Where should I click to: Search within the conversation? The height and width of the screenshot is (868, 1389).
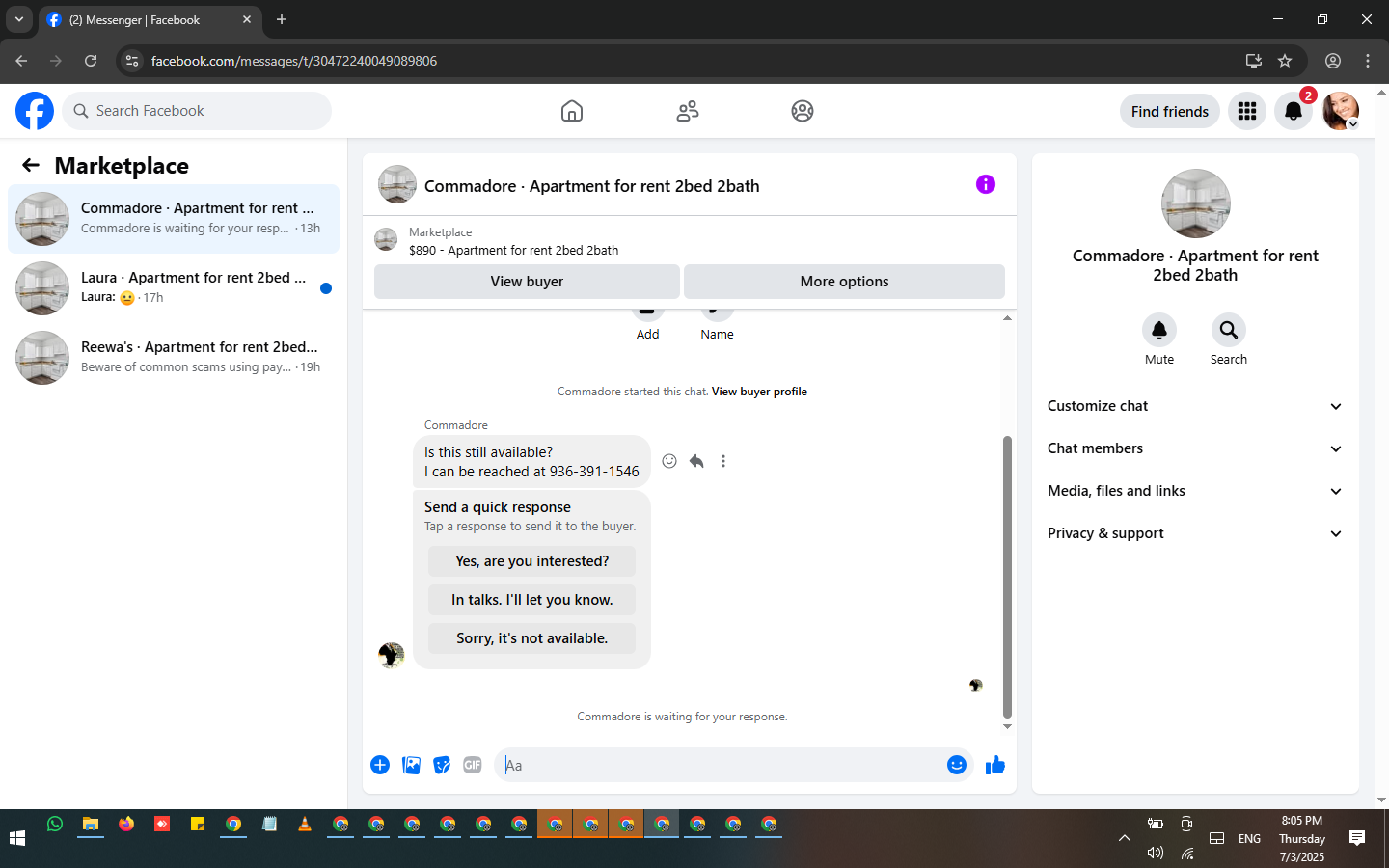(x=1229, y=330)
